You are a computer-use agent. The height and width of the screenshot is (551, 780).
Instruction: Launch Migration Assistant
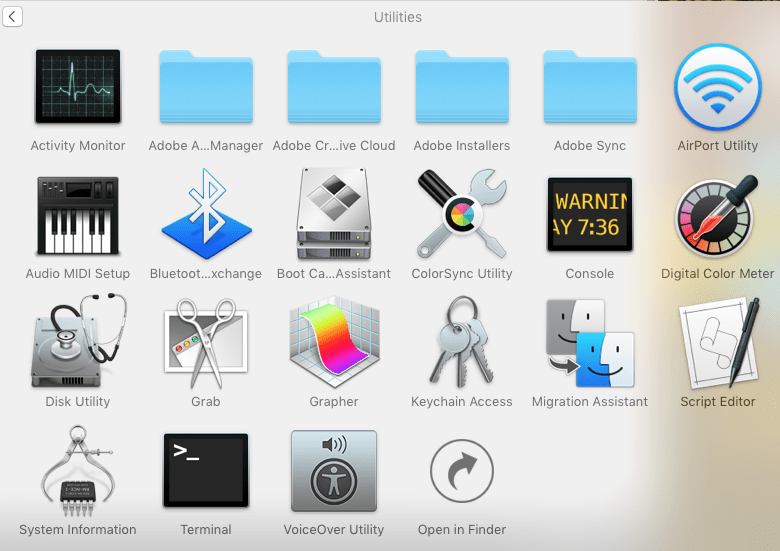tap(590, 343)
